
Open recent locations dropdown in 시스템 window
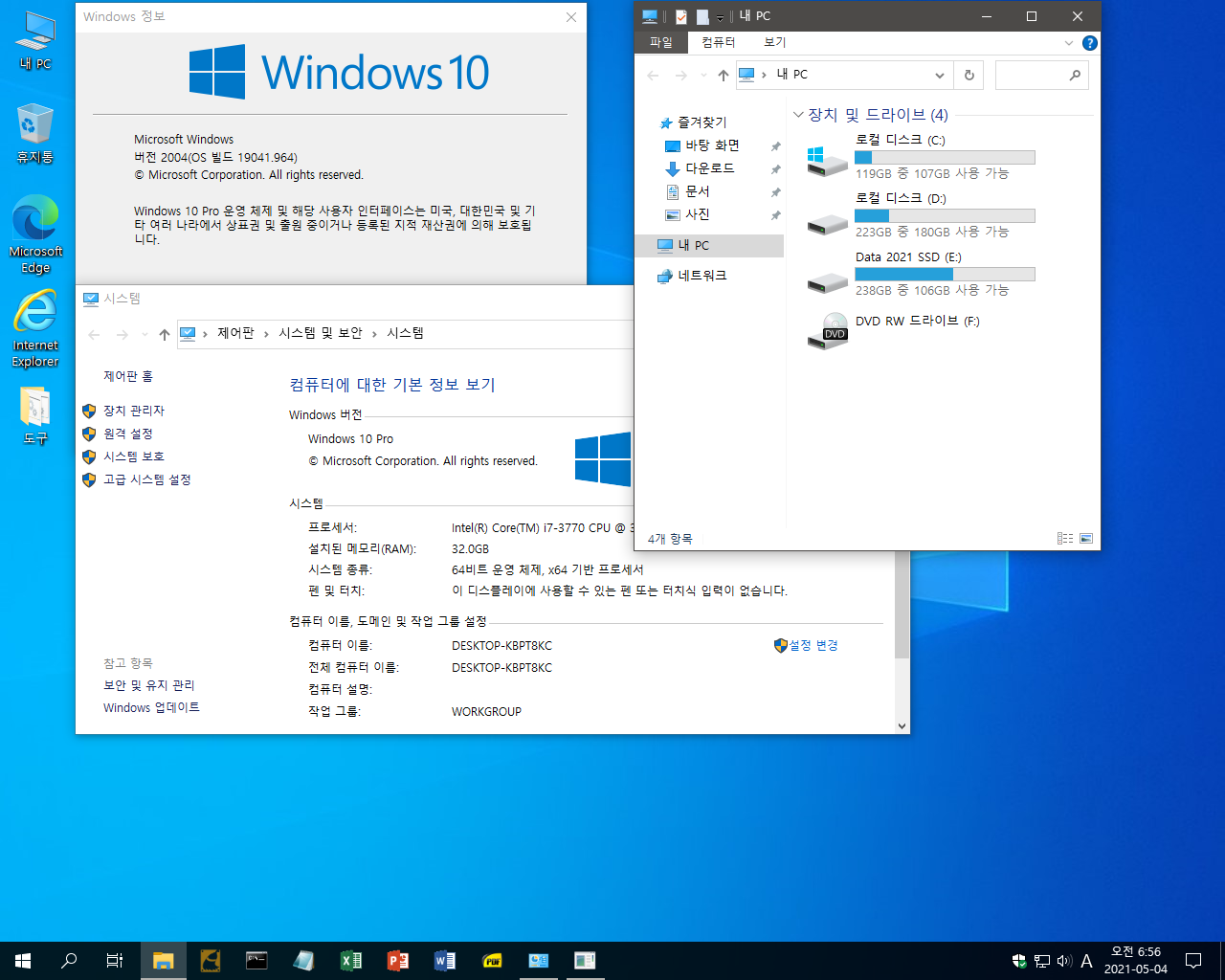click(145, 334)
